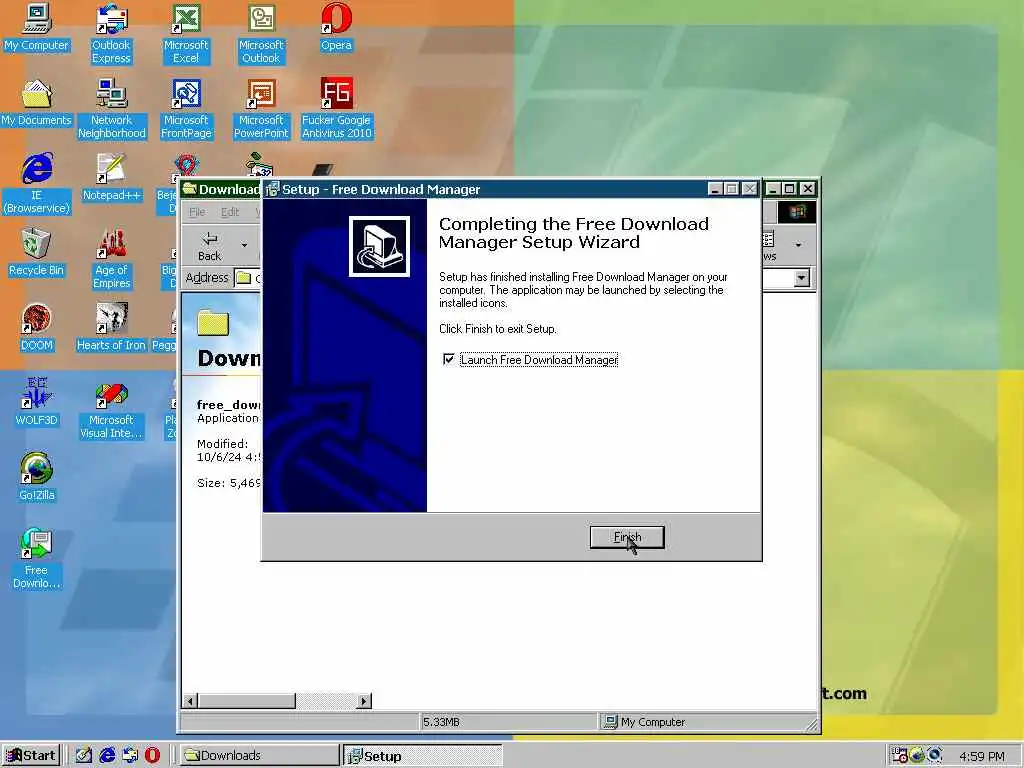Switch to Downloads taskbar button
Viewport: 1024px width, 768px height.
pyautogui.click(x=260, y=756)
